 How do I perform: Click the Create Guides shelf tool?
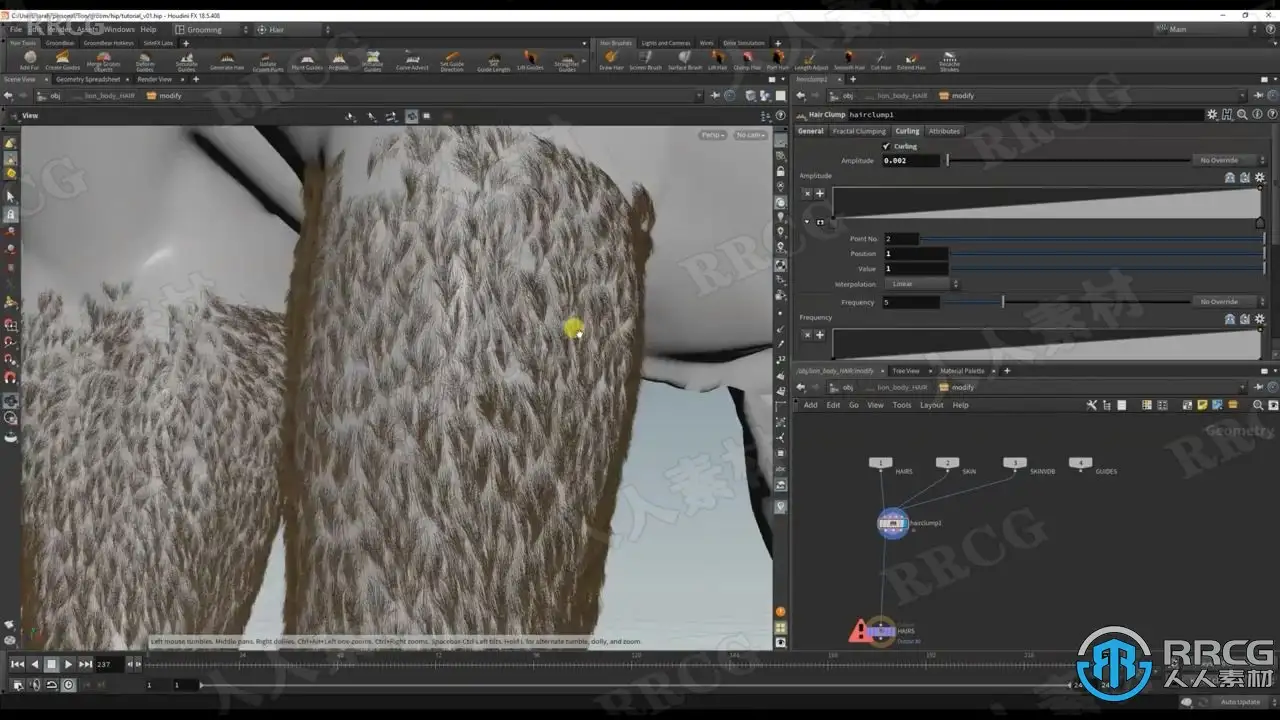pyautogui.click(x=62, y=60)
